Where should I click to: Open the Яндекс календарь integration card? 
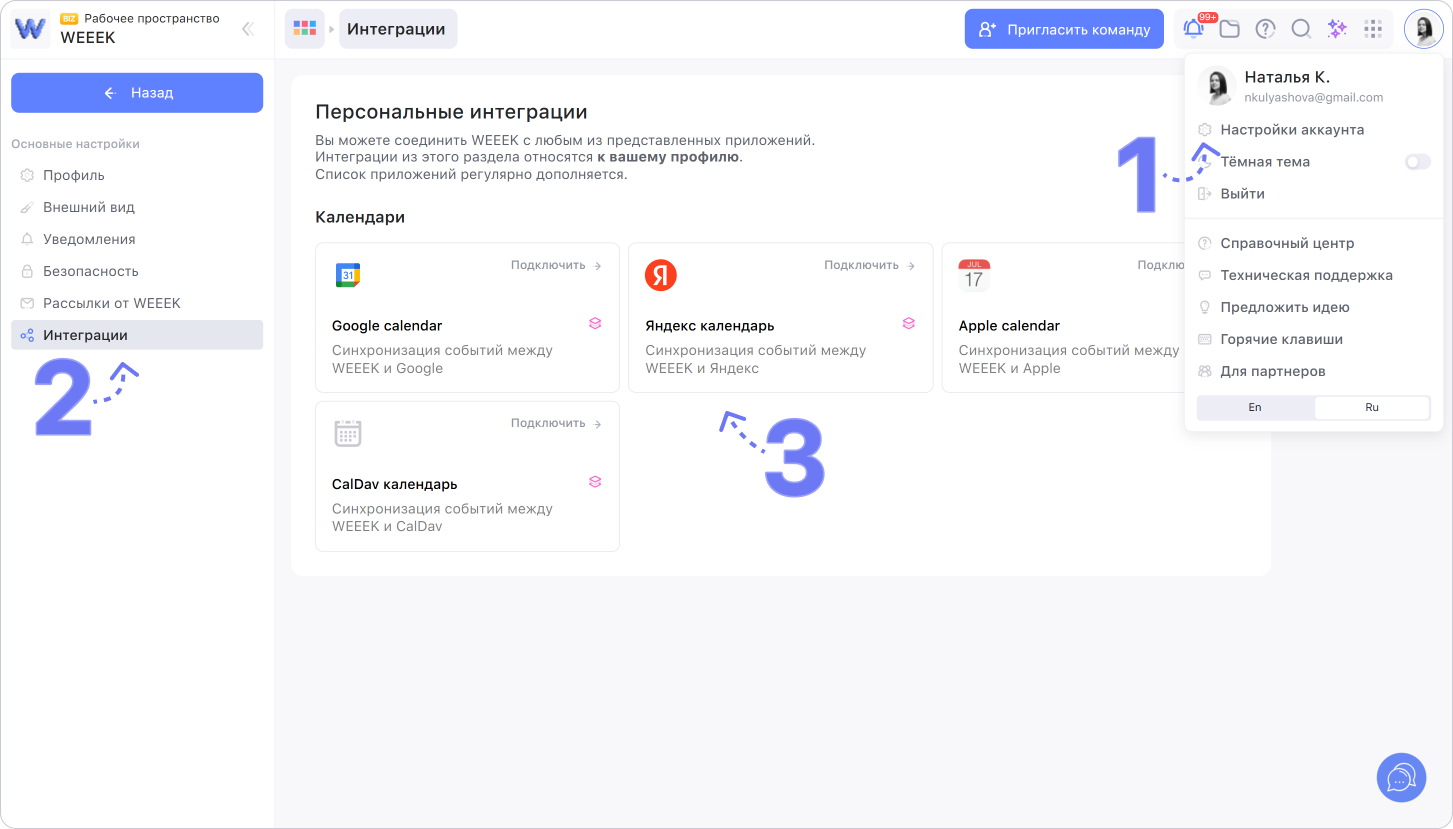[780, 317]
